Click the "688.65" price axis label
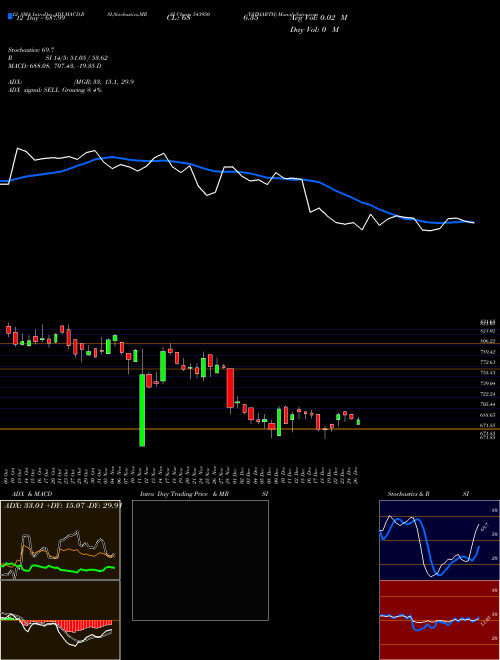 coord(487,415)
